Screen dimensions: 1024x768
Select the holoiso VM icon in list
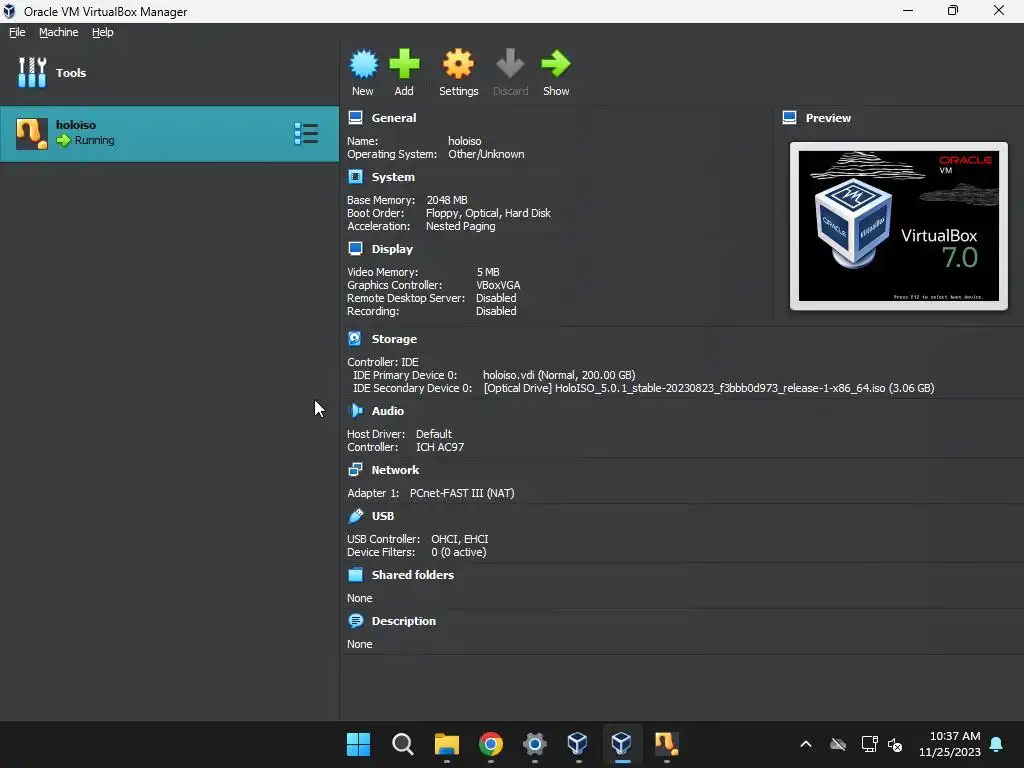[x=31, y=134]
